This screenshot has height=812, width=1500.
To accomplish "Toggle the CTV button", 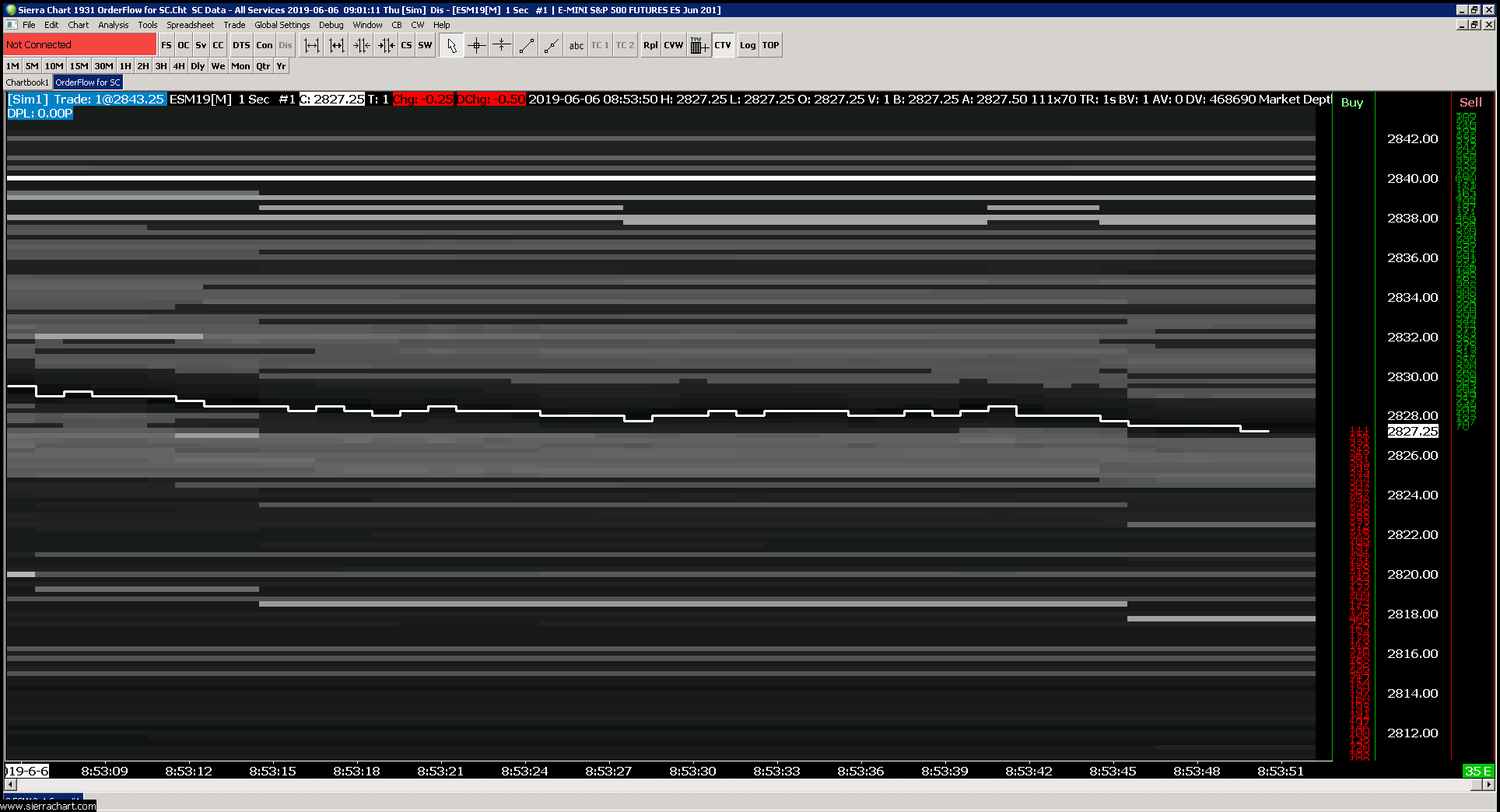I will (x=723, y=45).
